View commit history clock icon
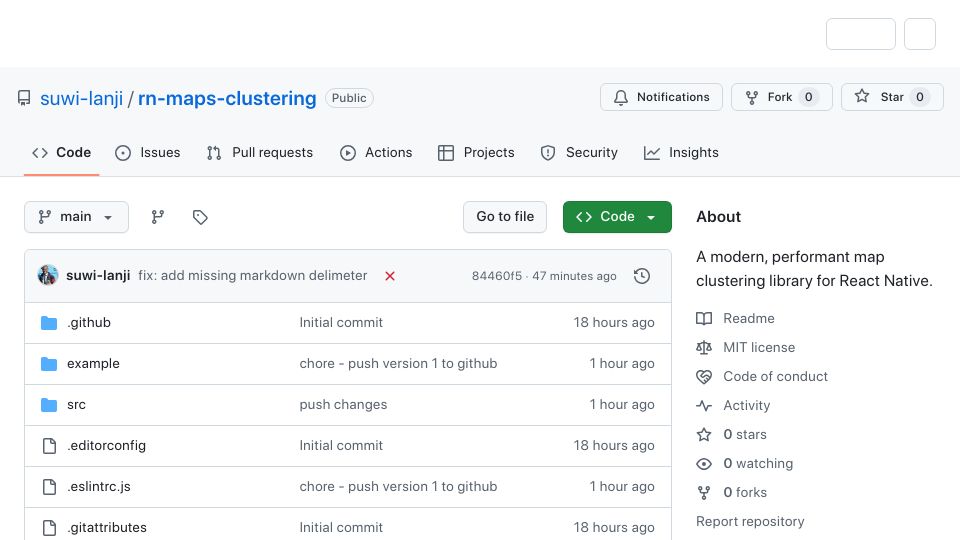The image size is (960, 540). tap(642, 276)
